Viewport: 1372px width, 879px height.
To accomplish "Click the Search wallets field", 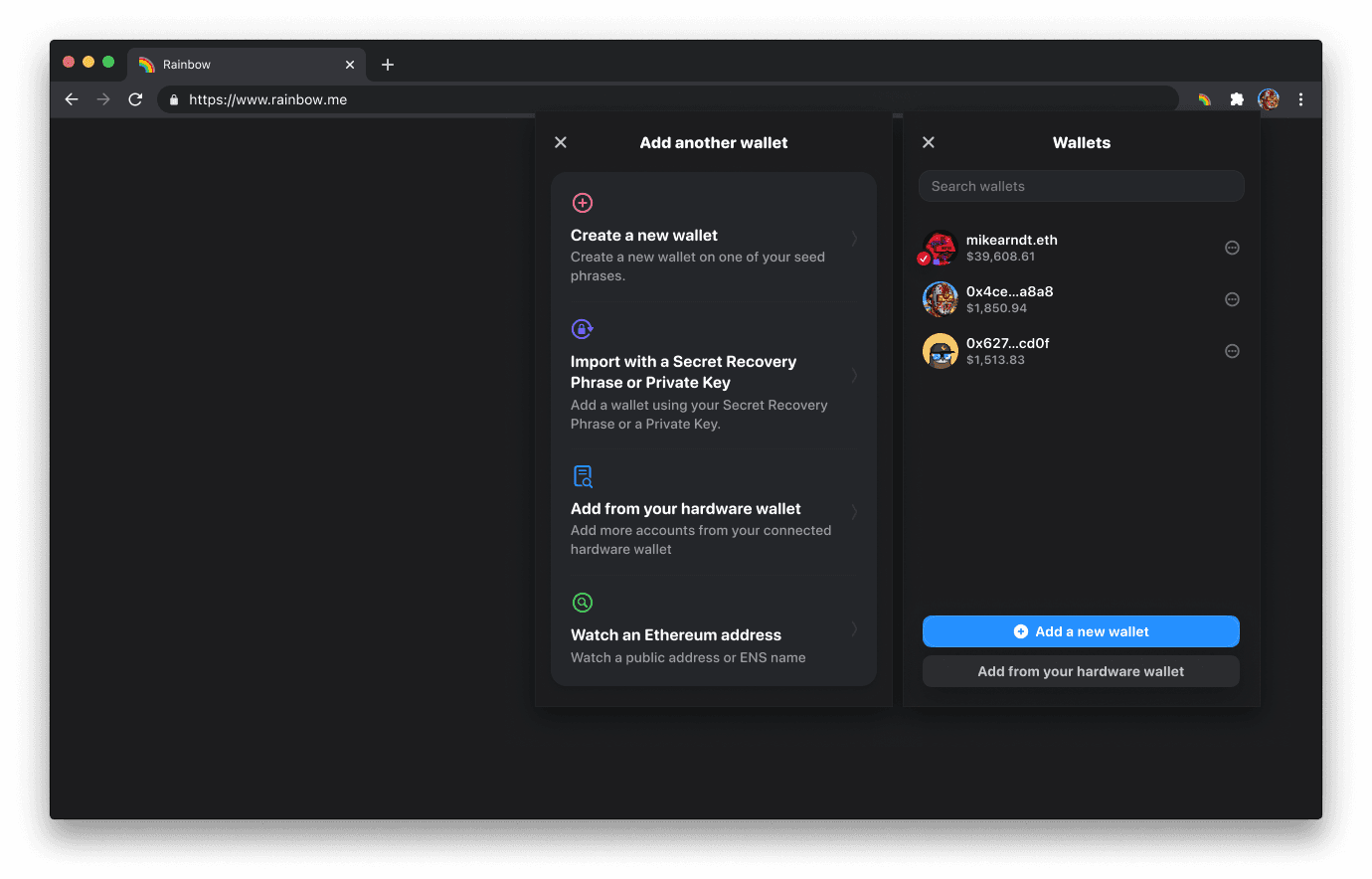I will point(1082,186).
